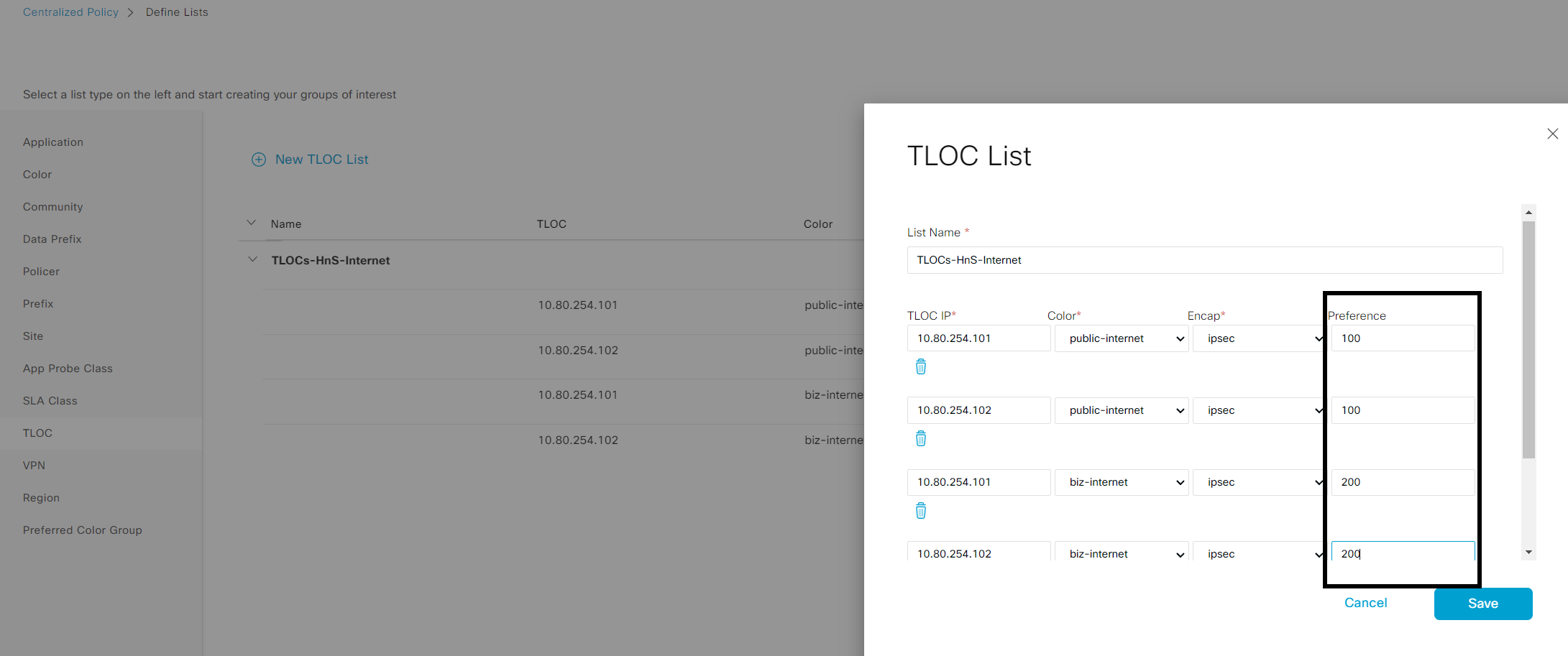The height and width of the screenshot is (656, 1568).
Task: Save the TLOC List
Action: click(1483, 604)
